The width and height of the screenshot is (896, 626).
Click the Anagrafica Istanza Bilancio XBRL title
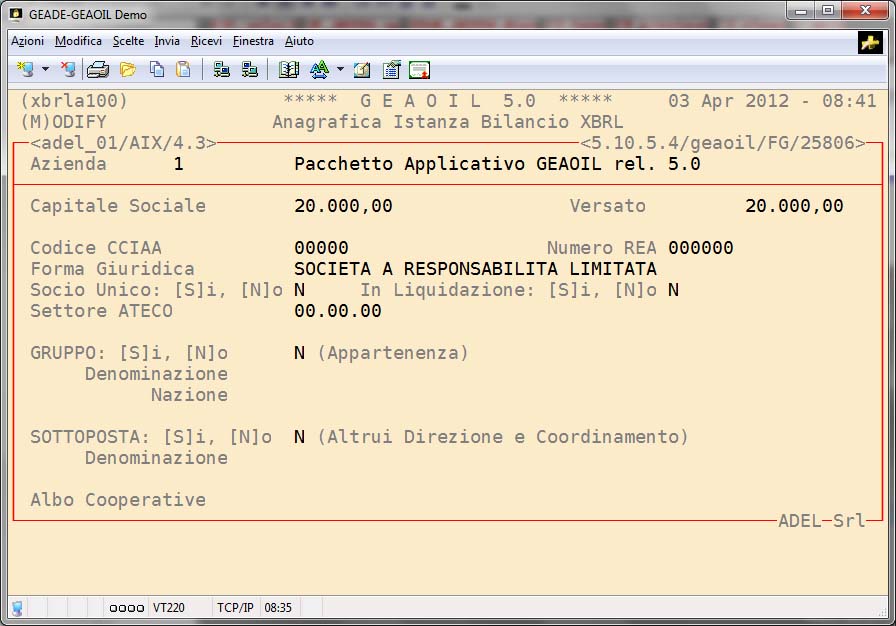[447, 122]
